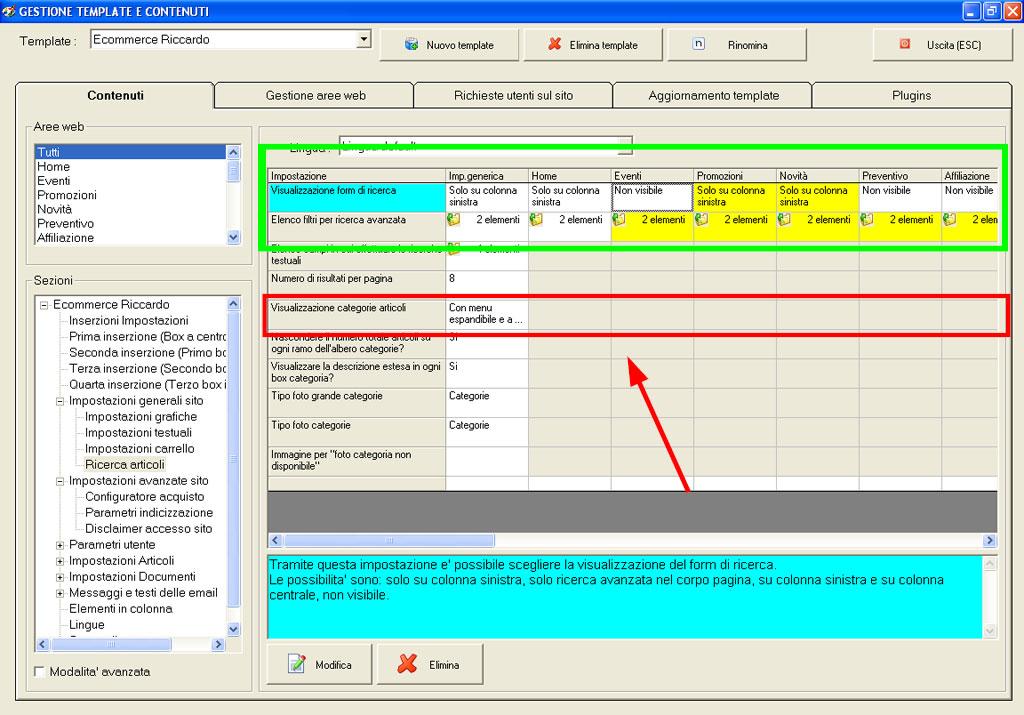The width and height of the screenshot is (1024, 715).
Task: Expand the Impostazioni Documenti node
Action: [x=60, y=577]
